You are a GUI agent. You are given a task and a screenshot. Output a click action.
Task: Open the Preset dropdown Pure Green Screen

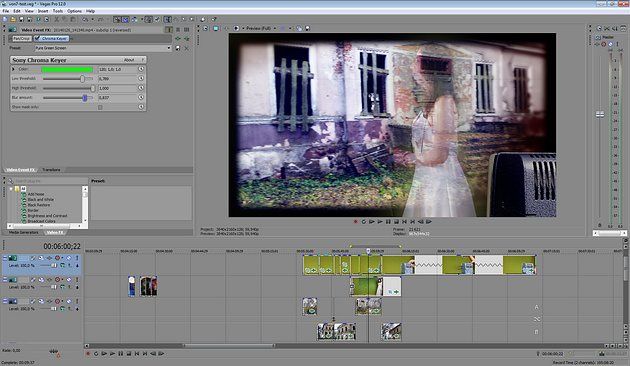103,48
